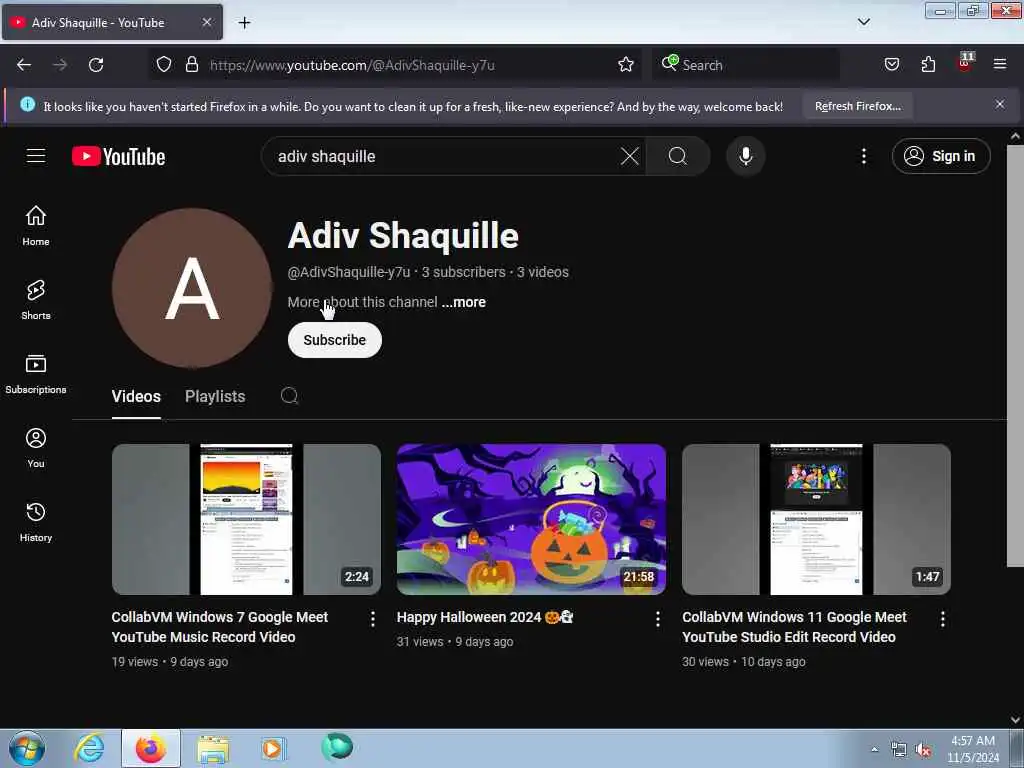Clear the YouTube search box text
This screenshot has width=1024, height=768.
click(x=630, y=156)
